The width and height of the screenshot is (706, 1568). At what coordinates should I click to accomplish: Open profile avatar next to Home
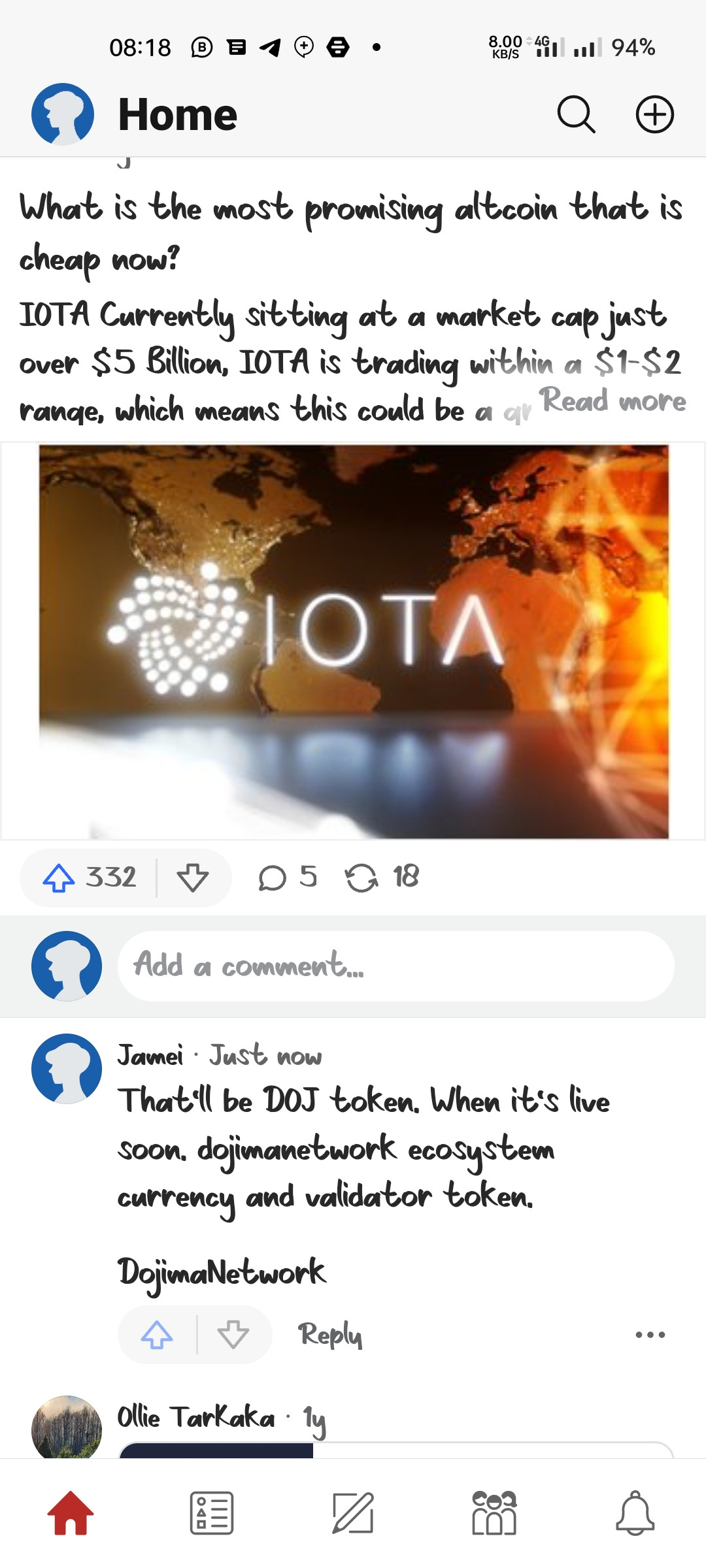(63, 114)
